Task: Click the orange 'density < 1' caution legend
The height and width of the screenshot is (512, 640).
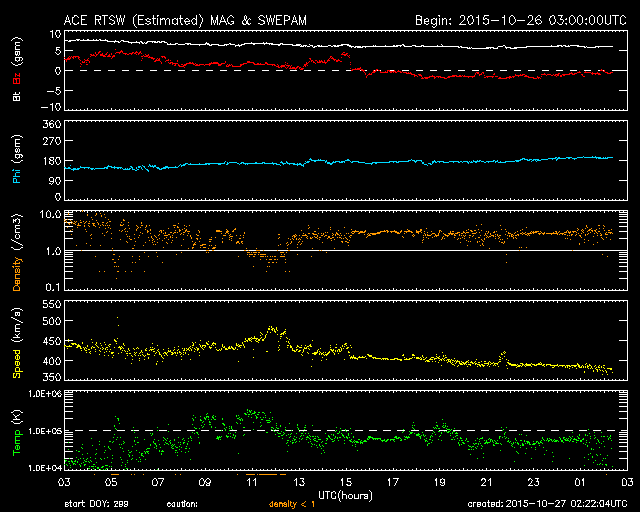Action: pos(292,504)
